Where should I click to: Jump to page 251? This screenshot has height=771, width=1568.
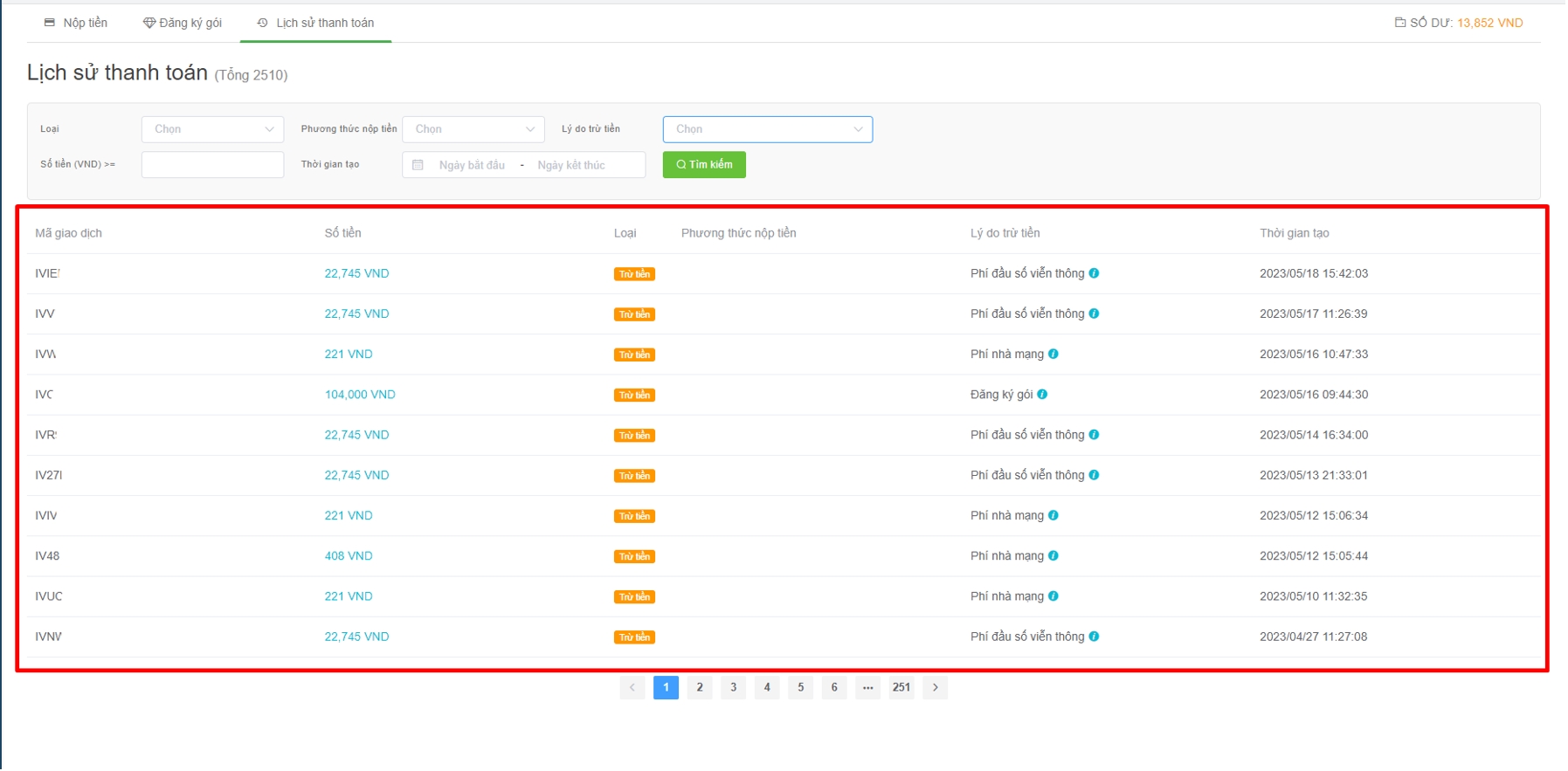point(901,688)
